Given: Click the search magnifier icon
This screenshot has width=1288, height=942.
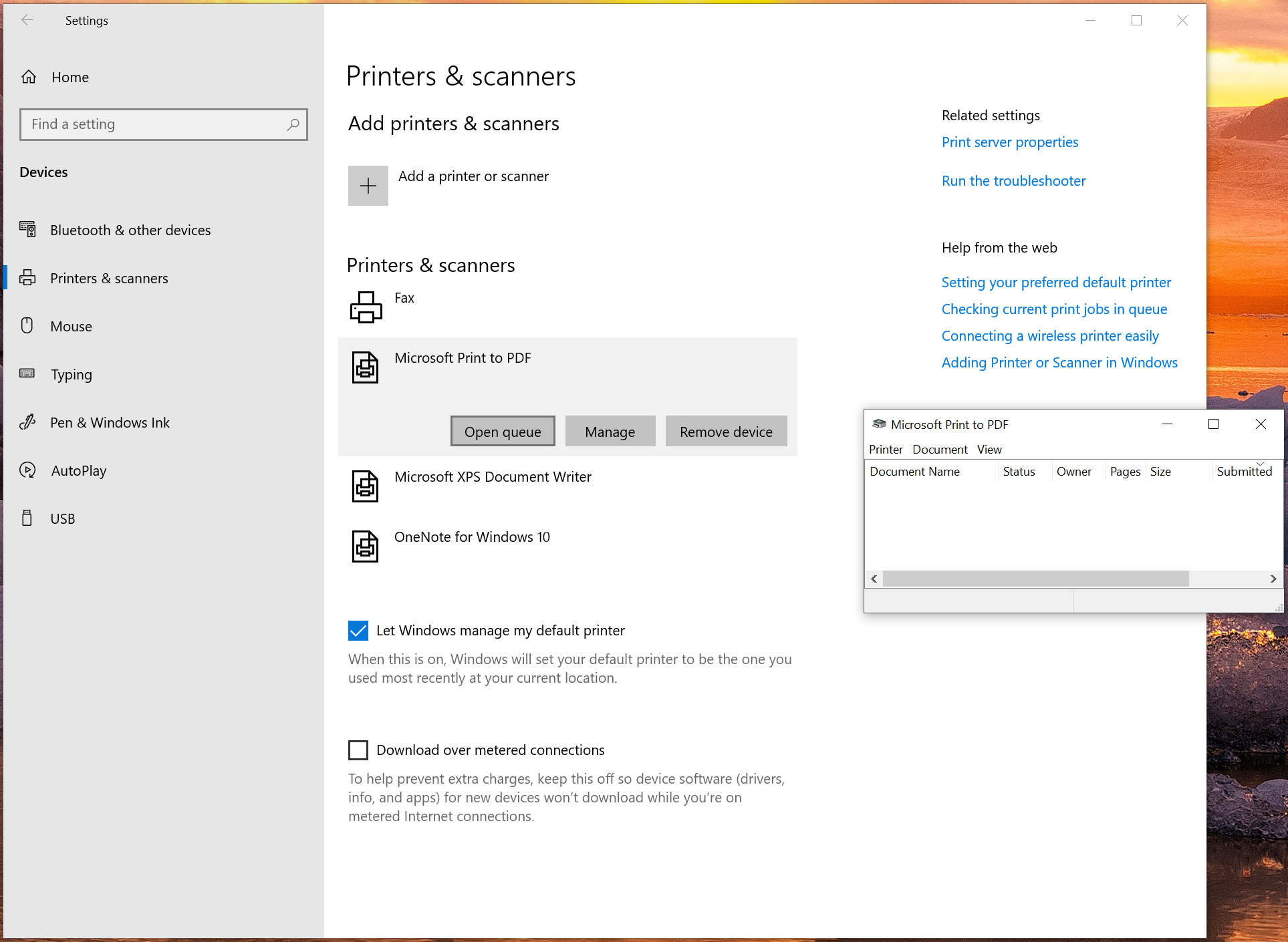Looking at the screenshot, I should coord(293,124).
